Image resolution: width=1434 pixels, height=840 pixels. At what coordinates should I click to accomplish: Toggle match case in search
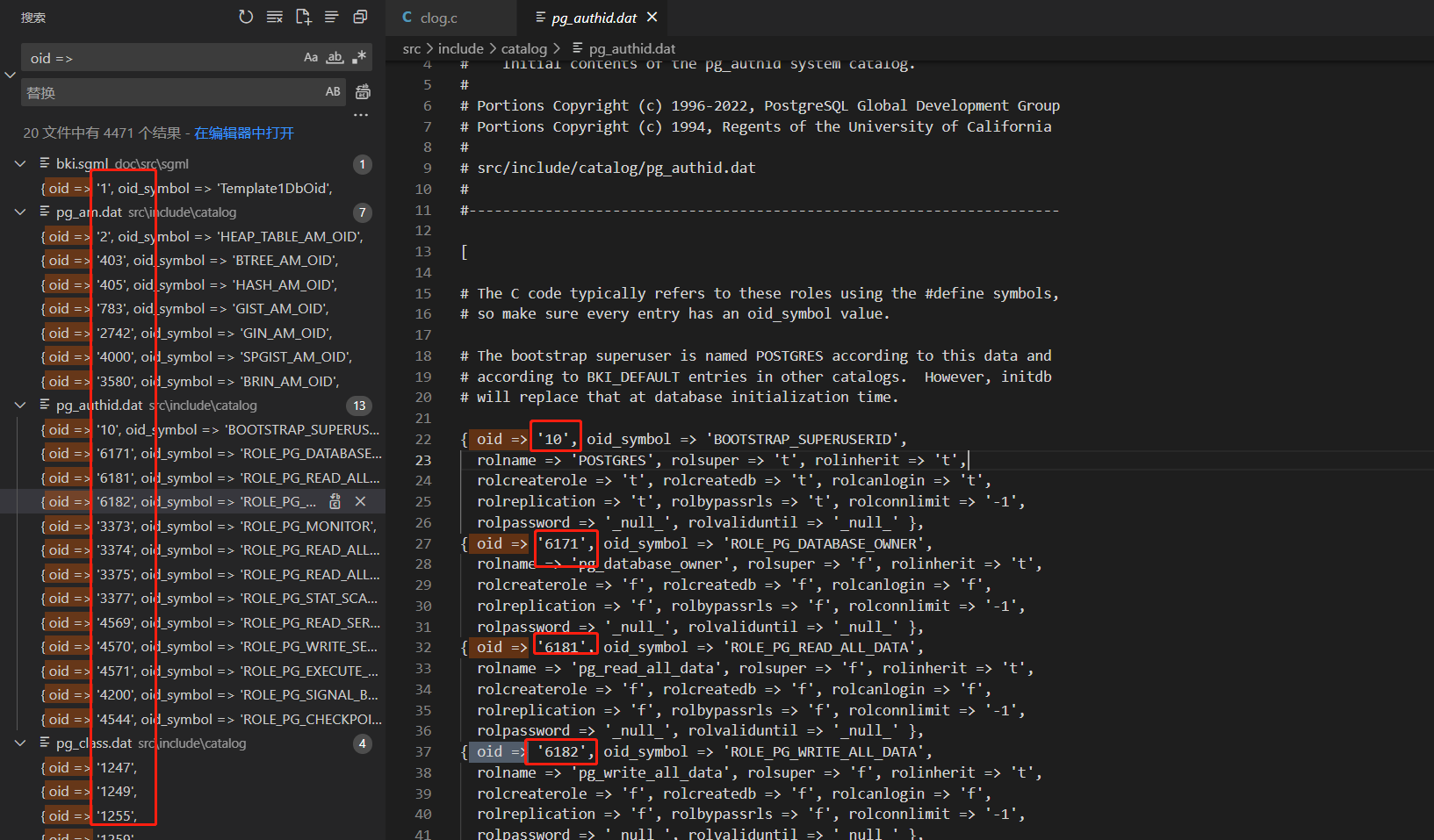pyautogui.click(x=310, y=57)
